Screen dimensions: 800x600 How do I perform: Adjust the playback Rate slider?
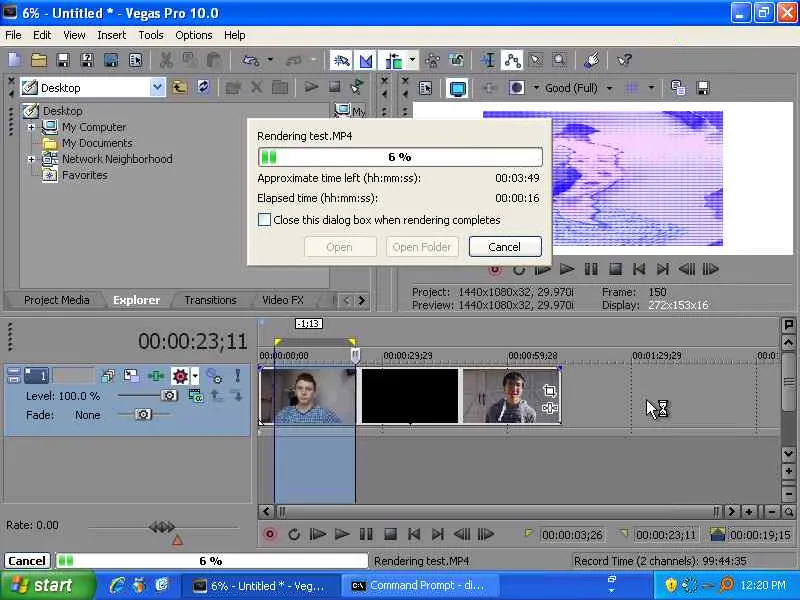[x=162, y=527]
